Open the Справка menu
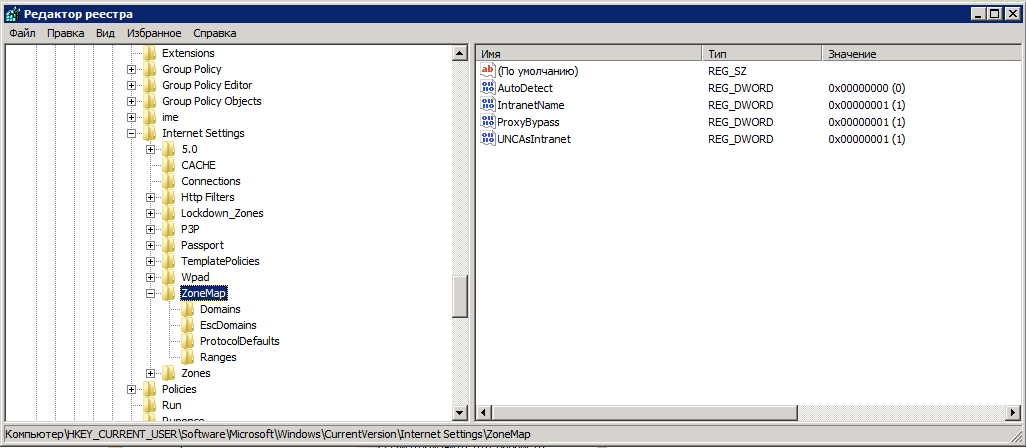 (215, 33)
